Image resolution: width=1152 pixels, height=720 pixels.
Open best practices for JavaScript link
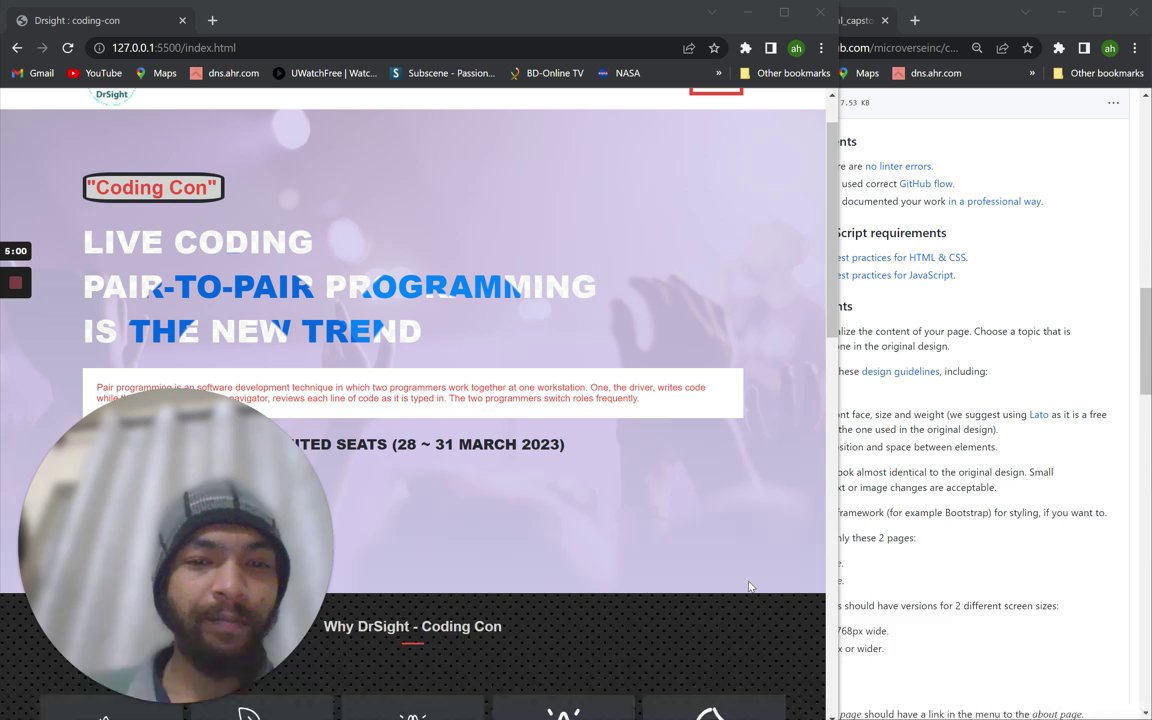(x=896, y=275)
